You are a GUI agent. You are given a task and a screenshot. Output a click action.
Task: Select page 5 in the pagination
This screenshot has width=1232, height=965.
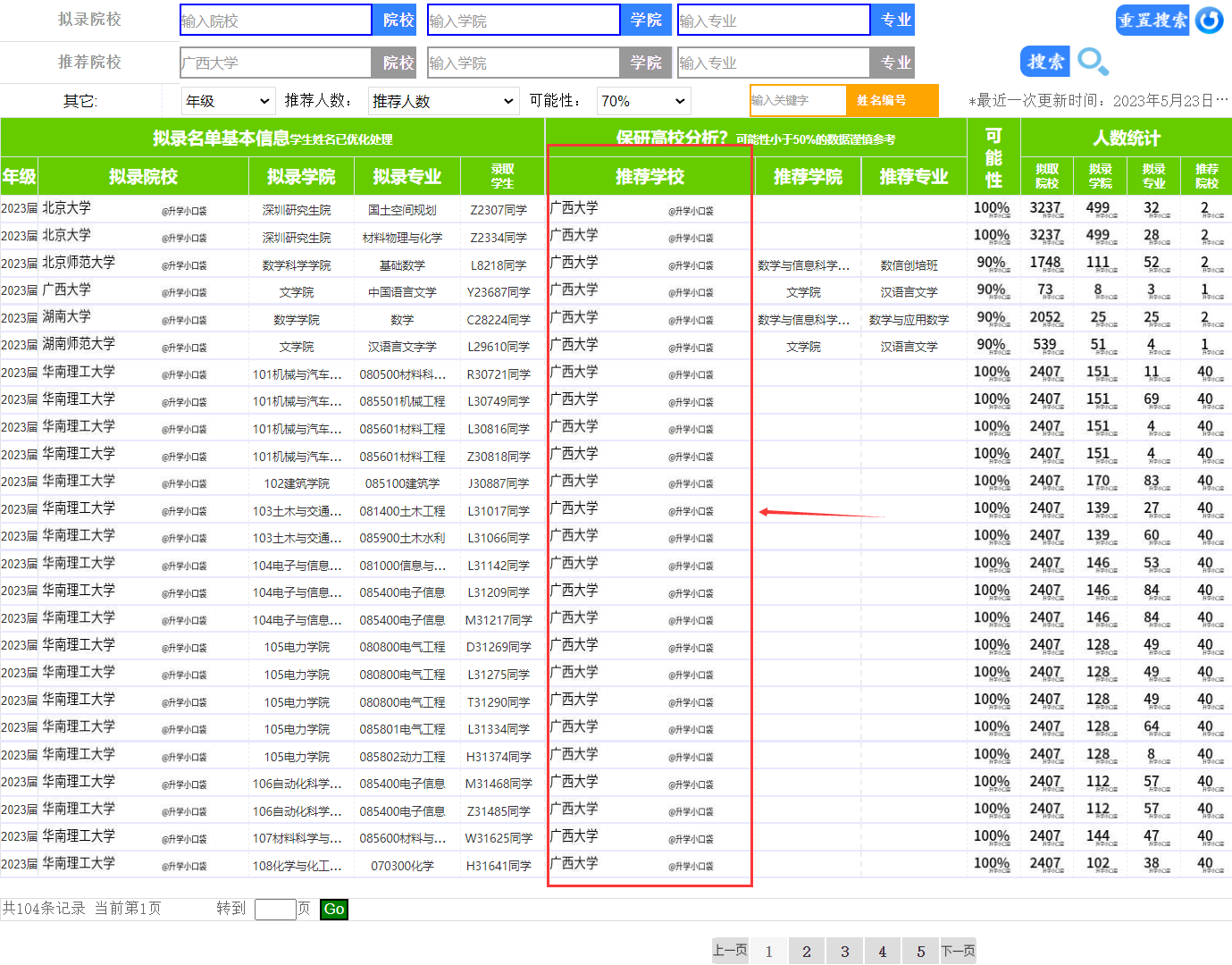tap(920, 950)
